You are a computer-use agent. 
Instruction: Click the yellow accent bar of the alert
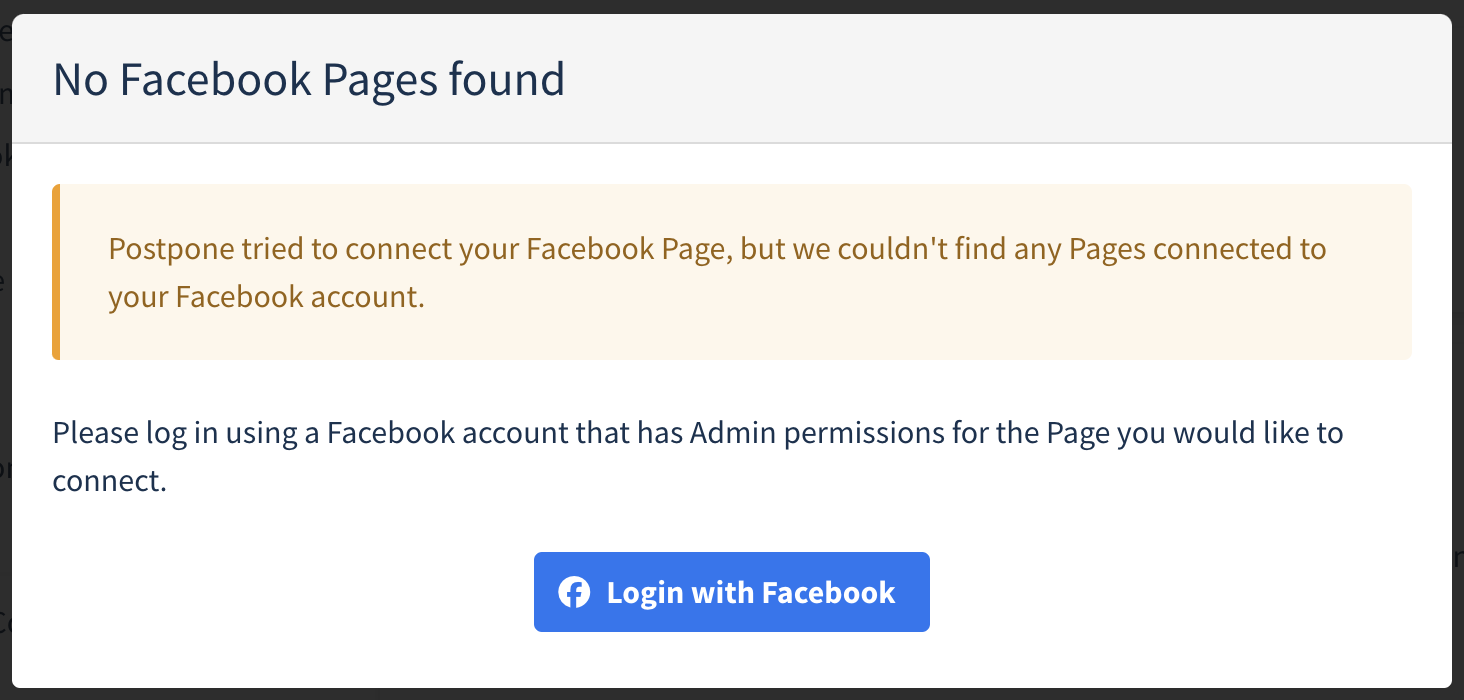pyautogui.click(x=55, y=272)
